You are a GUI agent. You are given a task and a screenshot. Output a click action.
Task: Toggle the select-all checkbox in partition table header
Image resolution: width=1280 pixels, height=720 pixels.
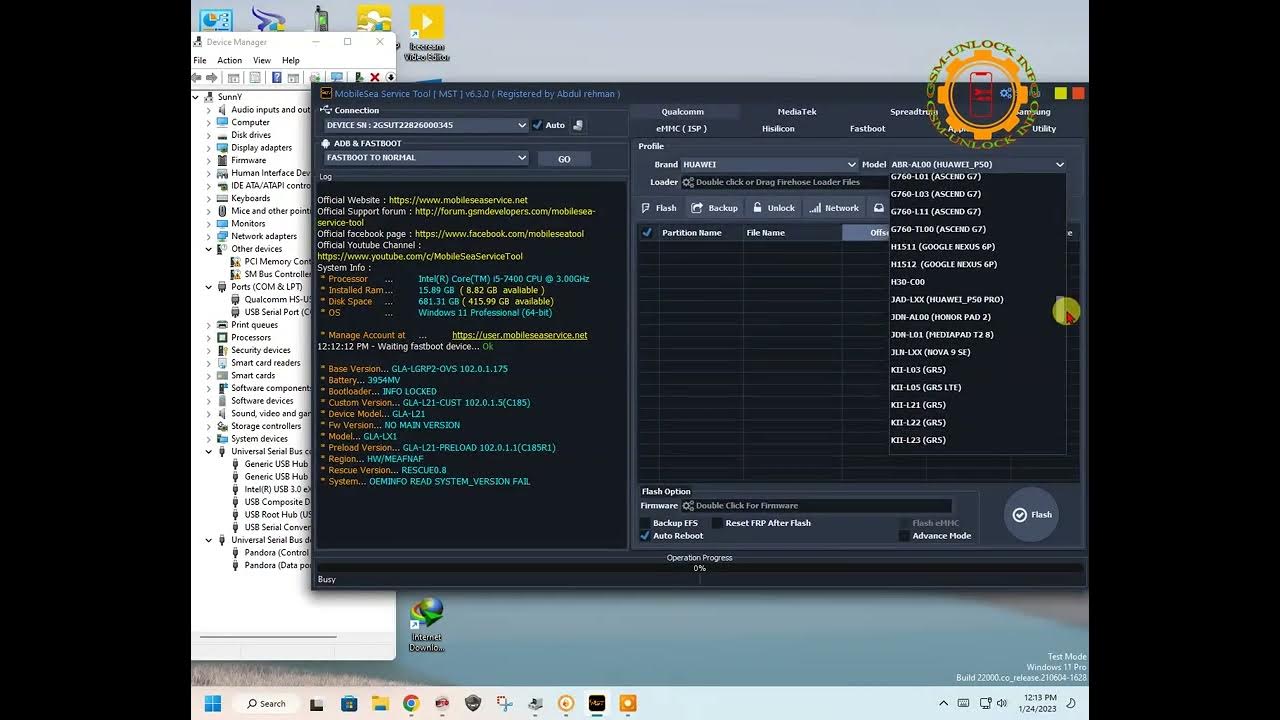(647, 232)
